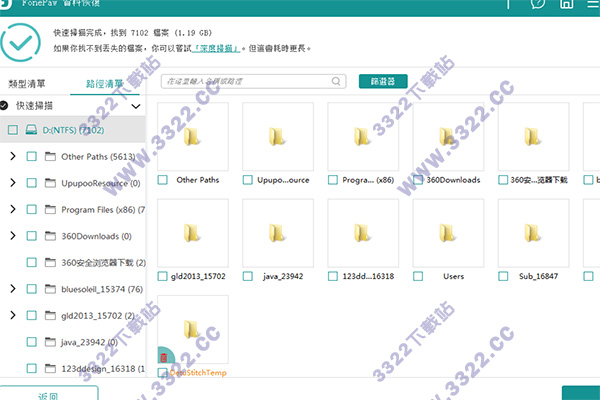Open the hamburger menu icon
This screenshot has height=400, width=600.
tap(593, 4)
